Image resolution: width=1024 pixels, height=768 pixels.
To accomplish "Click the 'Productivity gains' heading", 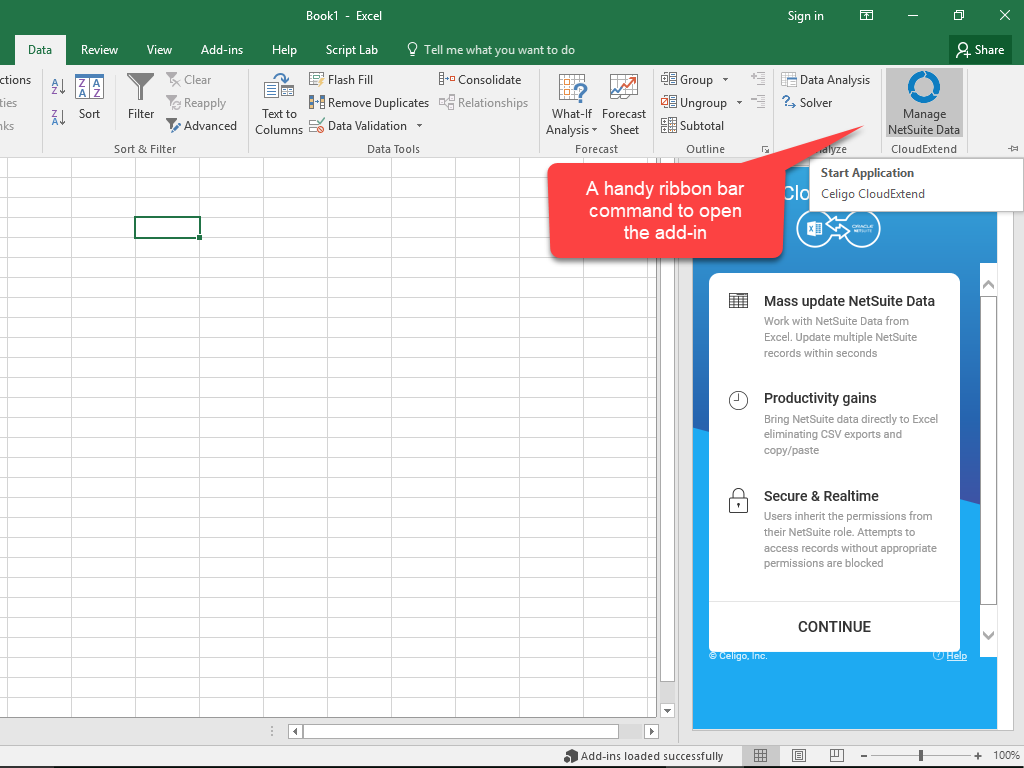I will point(820,398).
